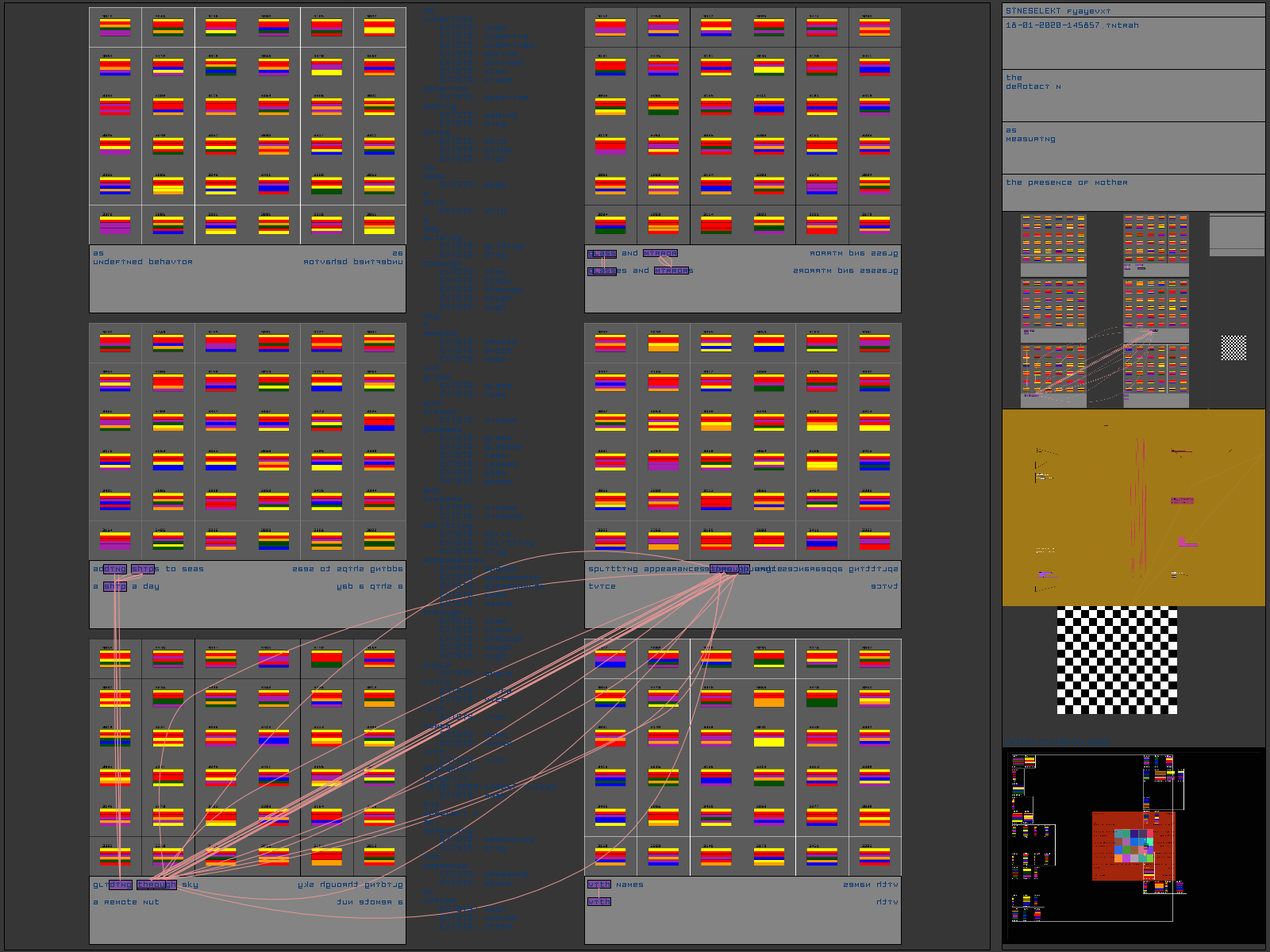
Task: Select highlighted "with" in "with names" line
Action: 599,885
